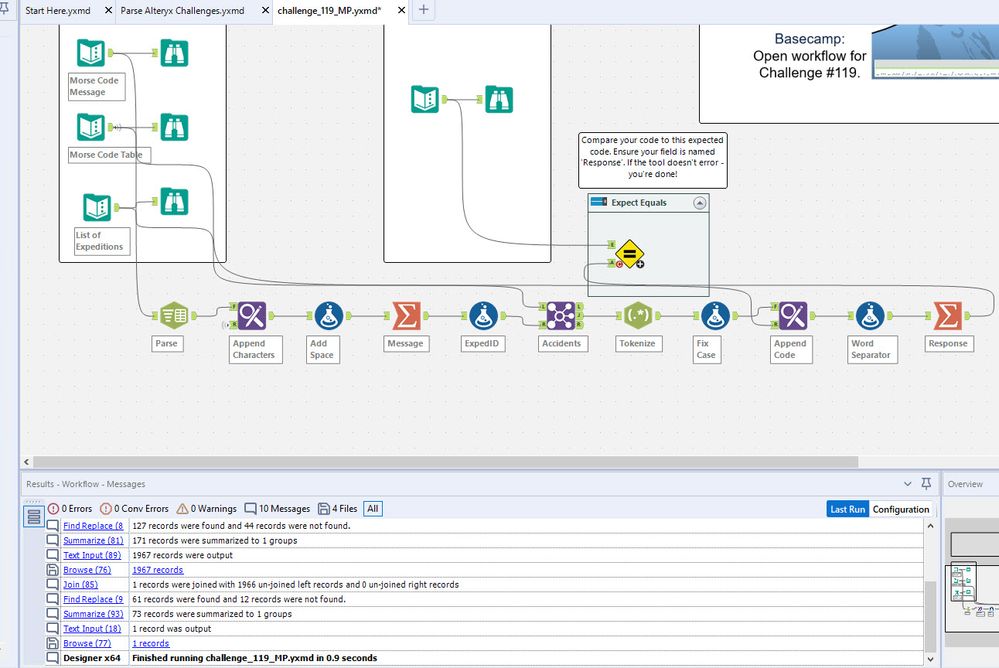The image size is (999, 668).
Task: Close the Start Here.yxmd tab
Action: (108, 10)
